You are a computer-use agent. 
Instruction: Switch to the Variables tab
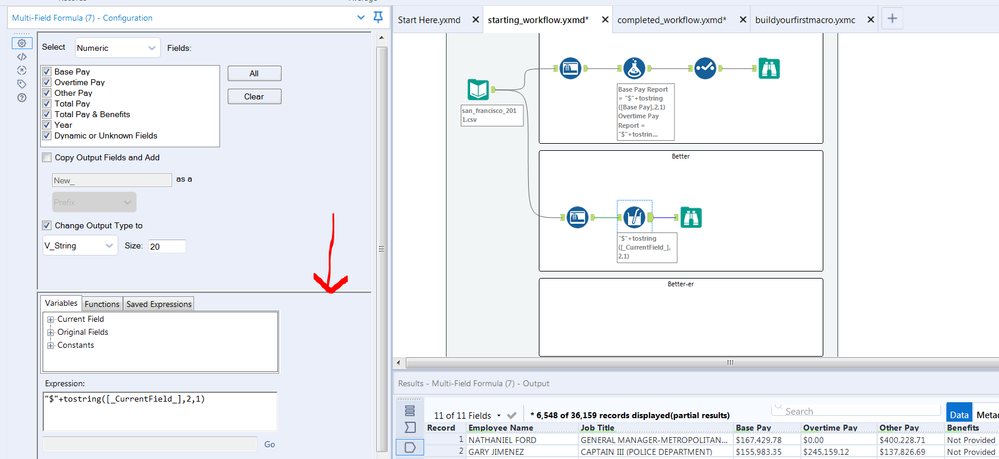61,303
